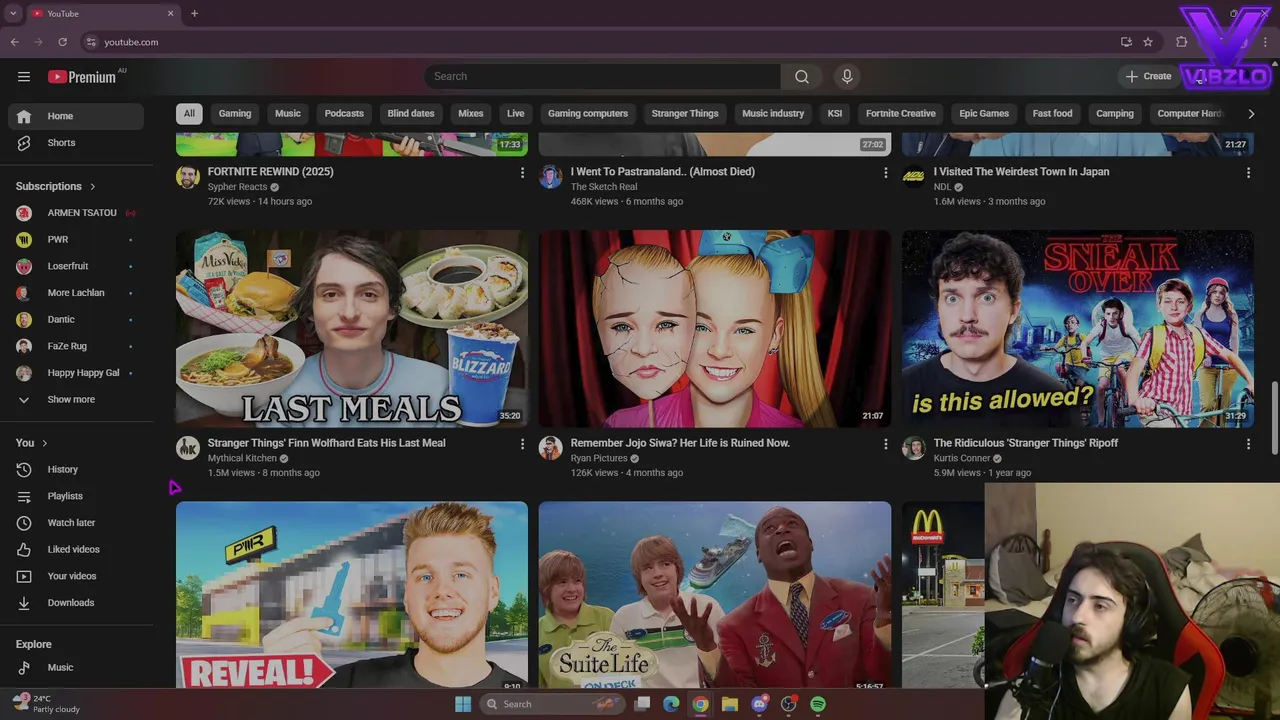This screenshot has height=720, width=1280.
Task: Open Ryan Pictures channel avatar
Action: [551, 448]
